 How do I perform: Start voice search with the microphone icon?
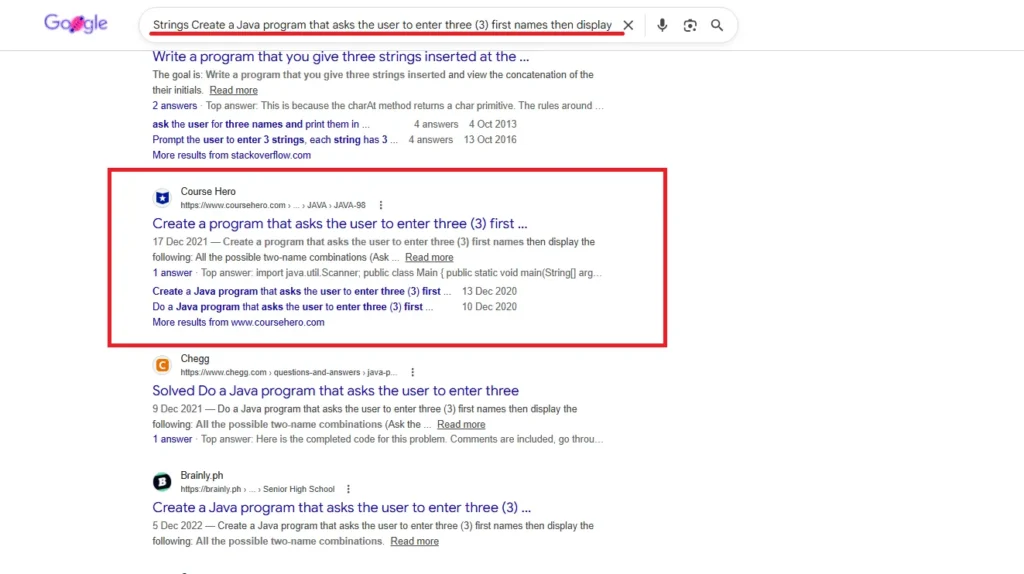662,25
